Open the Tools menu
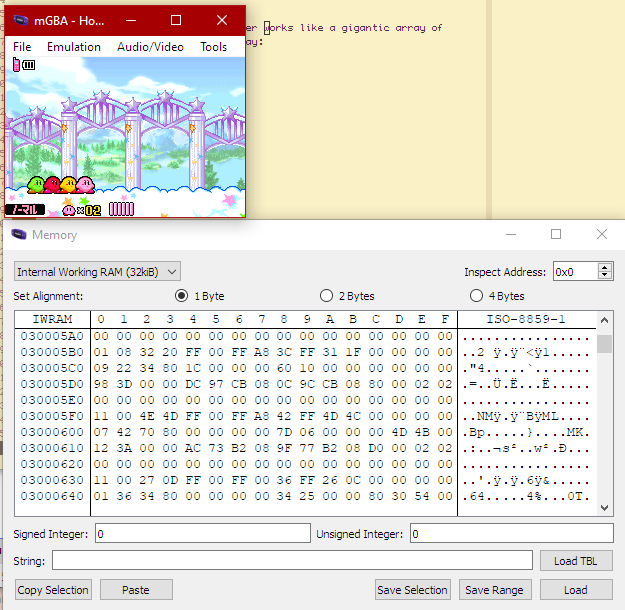Image resolution: width=625 pixels, height=610 pixels. 213,47
